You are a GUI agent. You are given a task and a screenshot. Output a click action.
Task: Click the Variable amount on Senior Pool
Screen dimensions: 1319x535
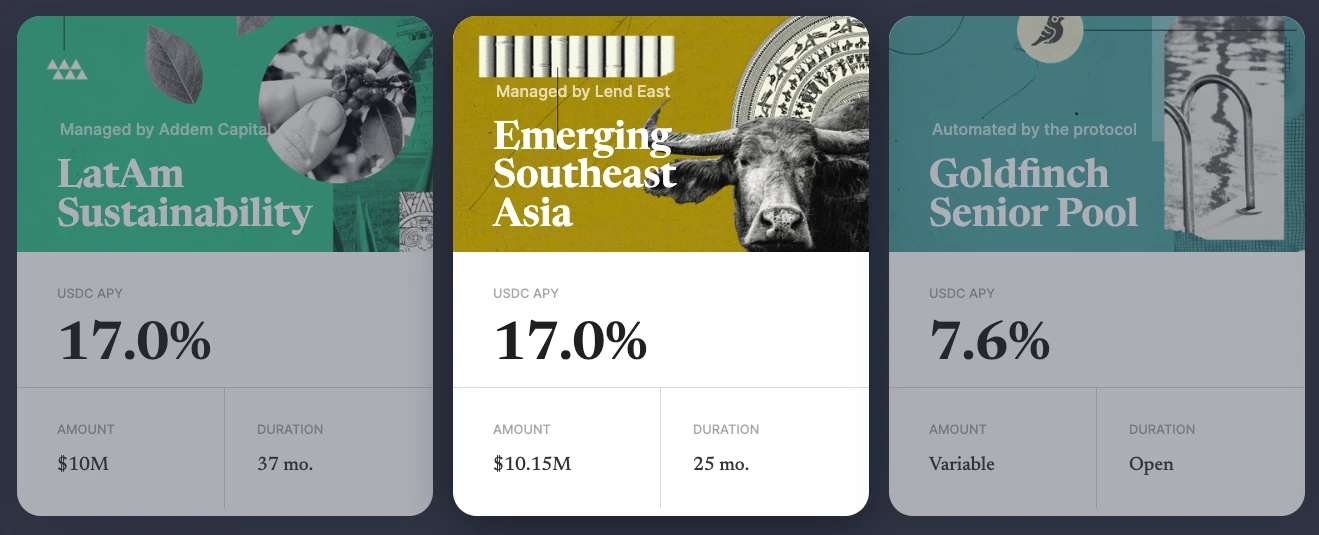pos(962,464)
